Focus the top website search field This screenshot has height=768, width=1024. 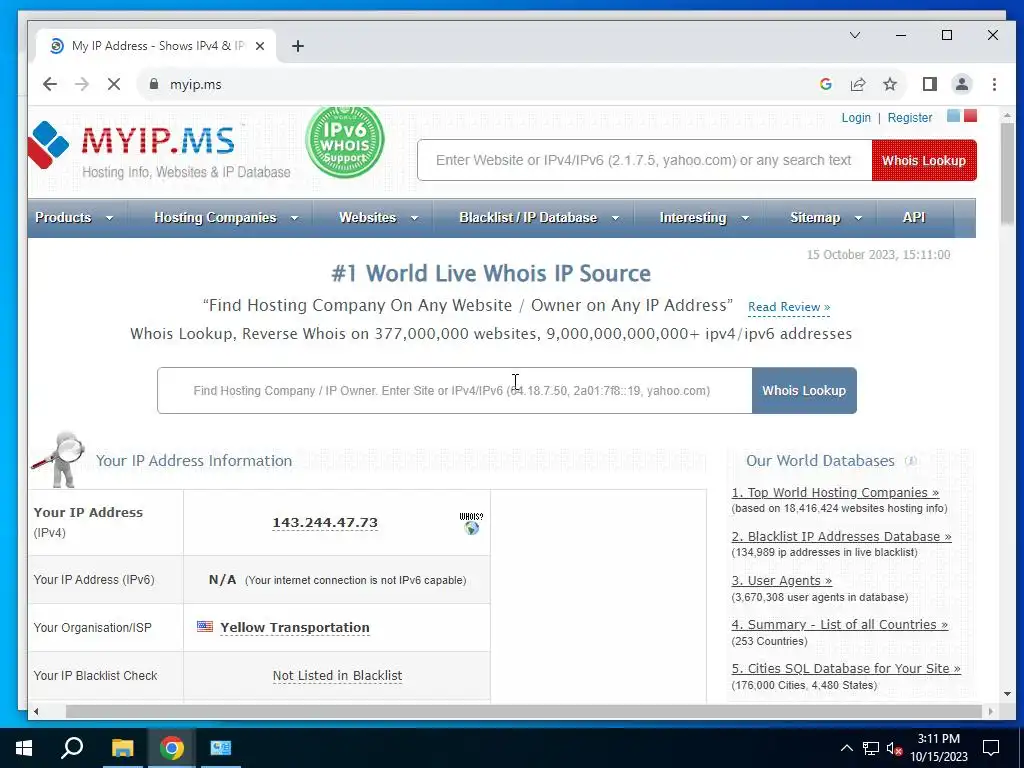[645, 160]
